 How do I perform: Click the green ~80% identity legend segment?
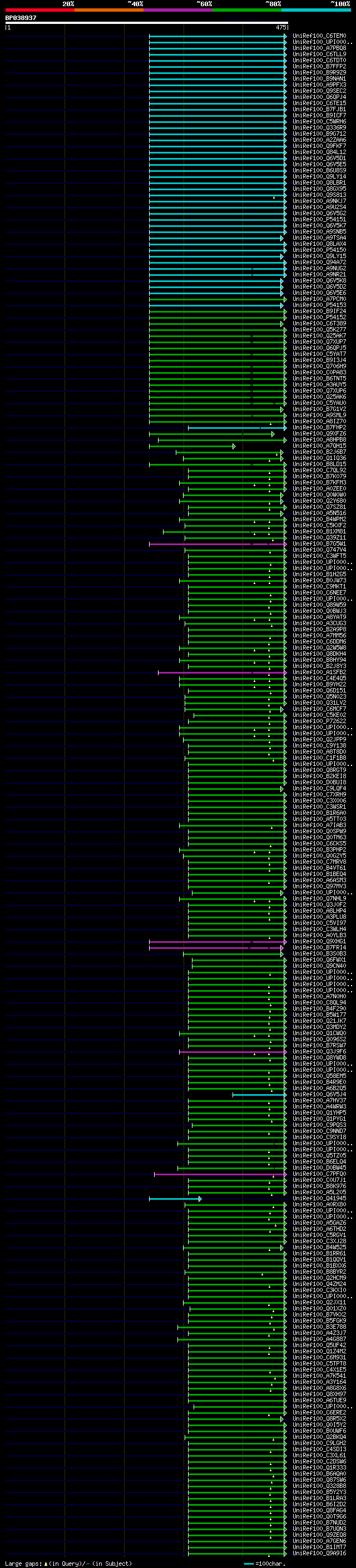[247, 11]
